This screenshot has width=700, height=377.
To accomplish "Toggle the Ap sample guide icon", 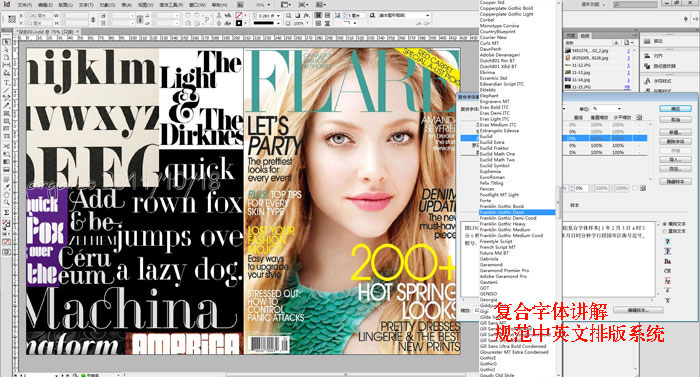I will [x=667, y=281].
